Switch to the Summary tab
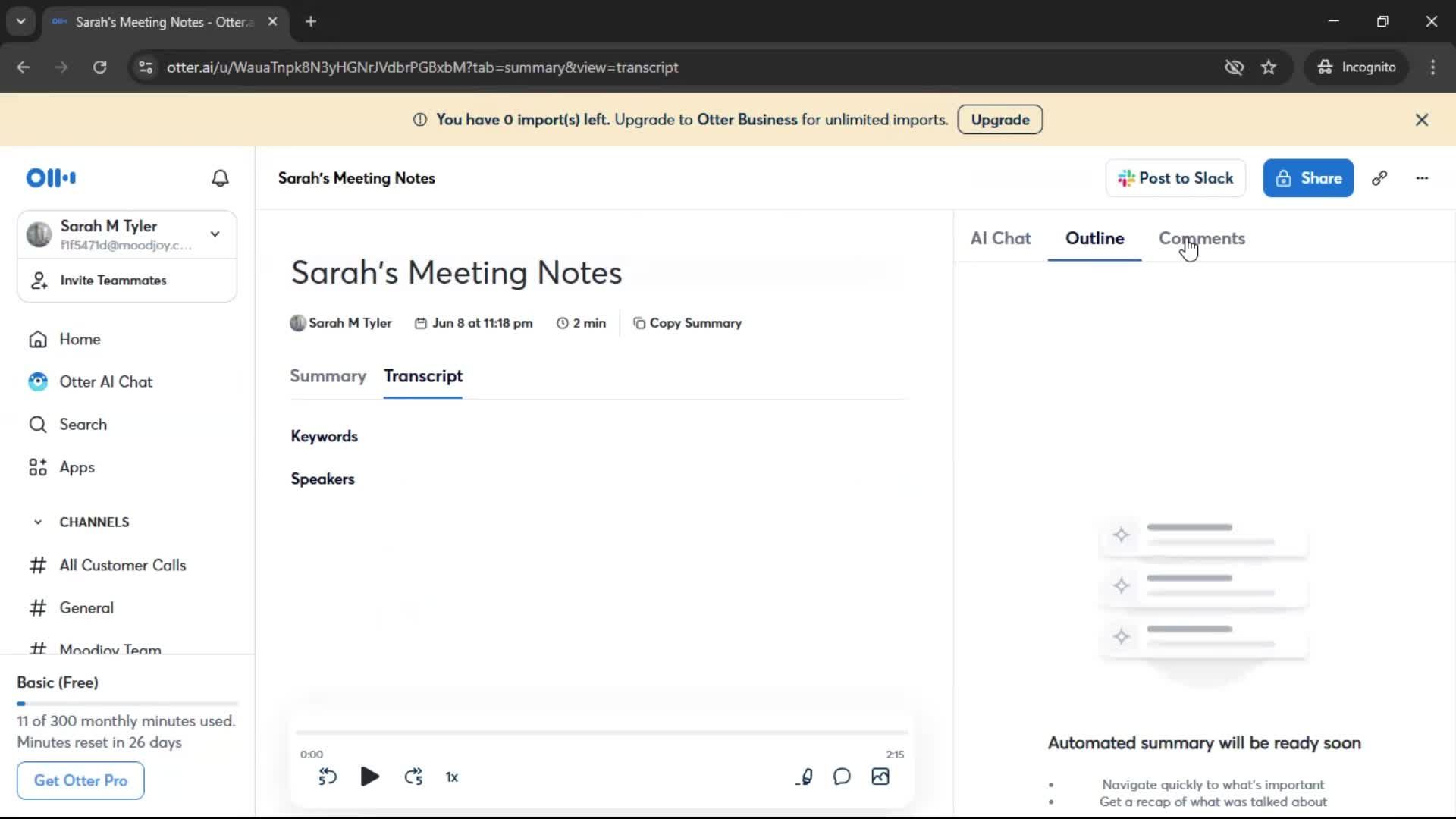Image resolution: width=1456 pixels, height=819 pixels. tap(328, 376)
